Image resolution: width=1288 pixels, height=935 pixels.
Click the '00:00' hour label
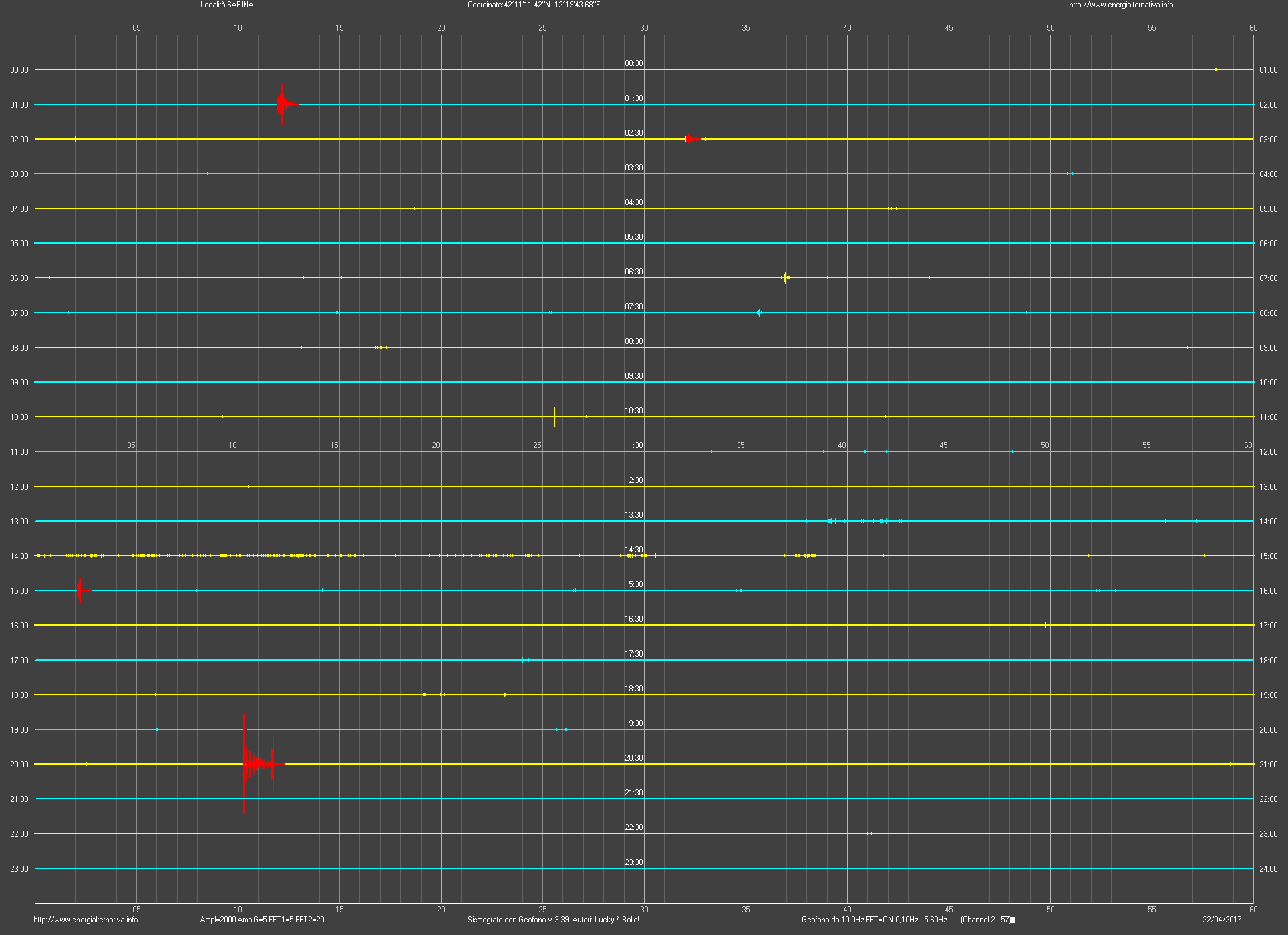[x=19, y=70]
